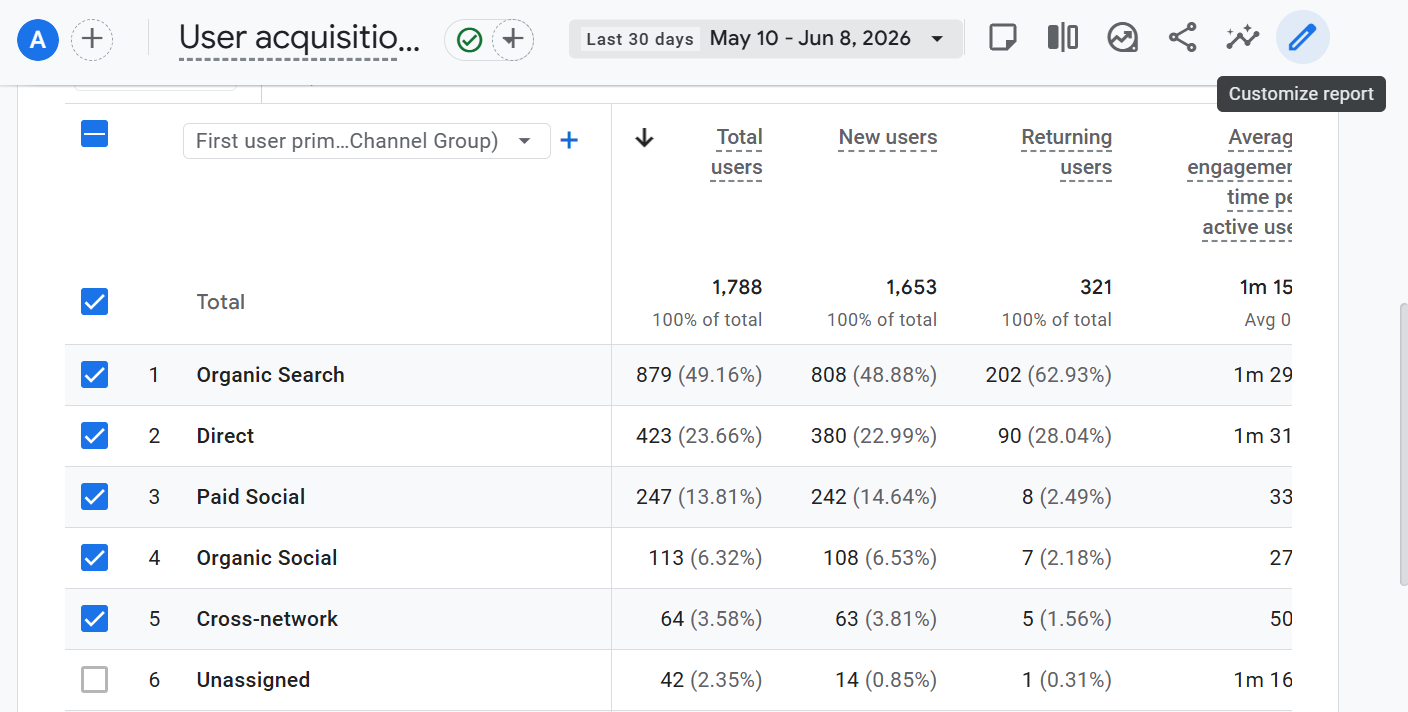1408x712 pixels.
Task: Click the sort descending arrow by Total users
Action: click(645, 138)
